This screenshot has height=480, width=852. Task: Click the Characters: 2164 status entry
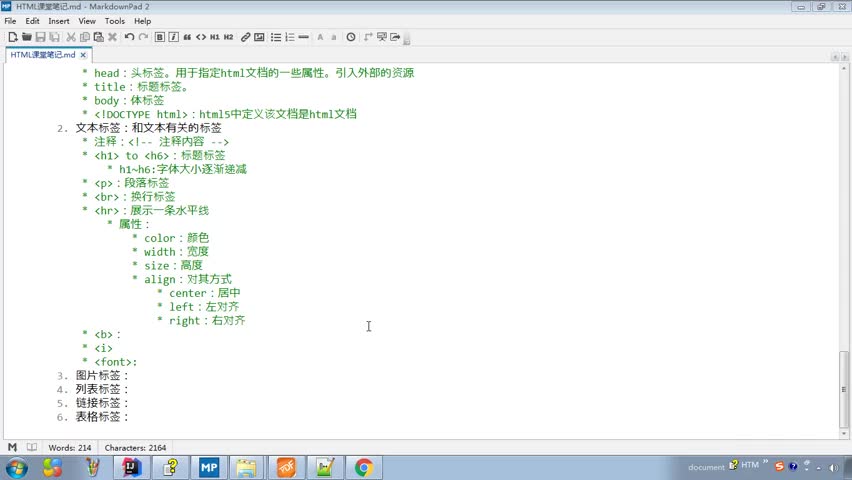[135, 448]
